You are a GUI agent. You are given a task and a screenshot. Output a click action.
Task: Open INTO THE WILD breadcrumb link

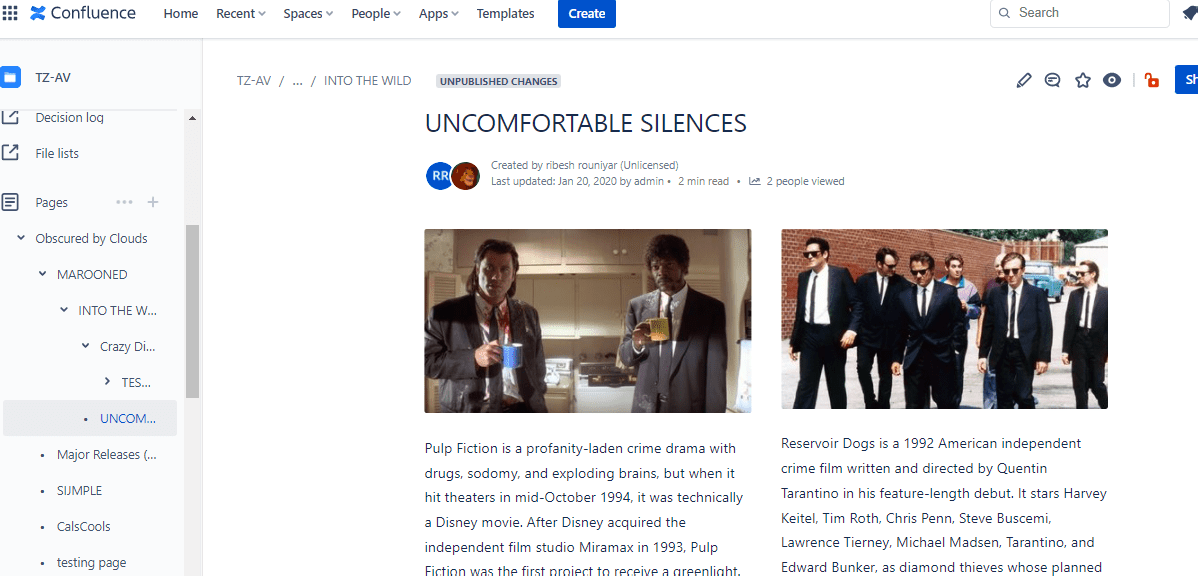pyautogui.click(x=367, y=81)
